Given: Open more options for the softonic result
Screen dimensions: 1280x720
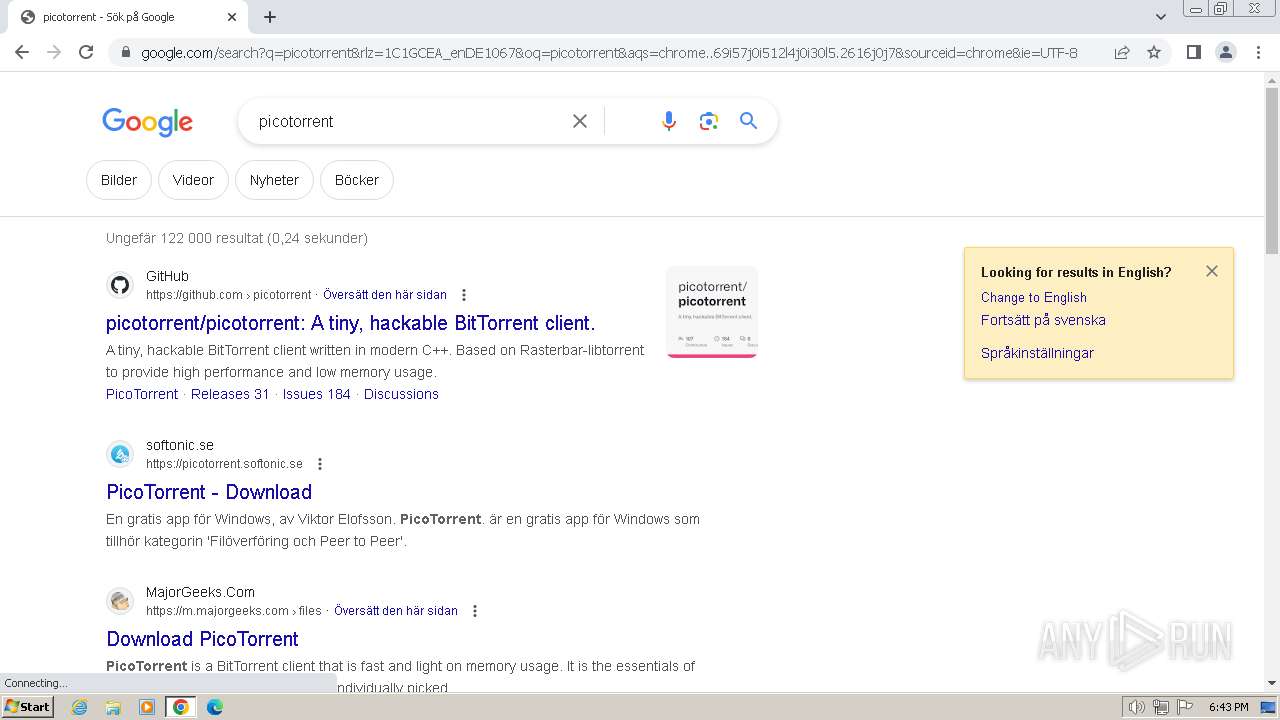Looking at the screenshot, I should click(320, 464).
